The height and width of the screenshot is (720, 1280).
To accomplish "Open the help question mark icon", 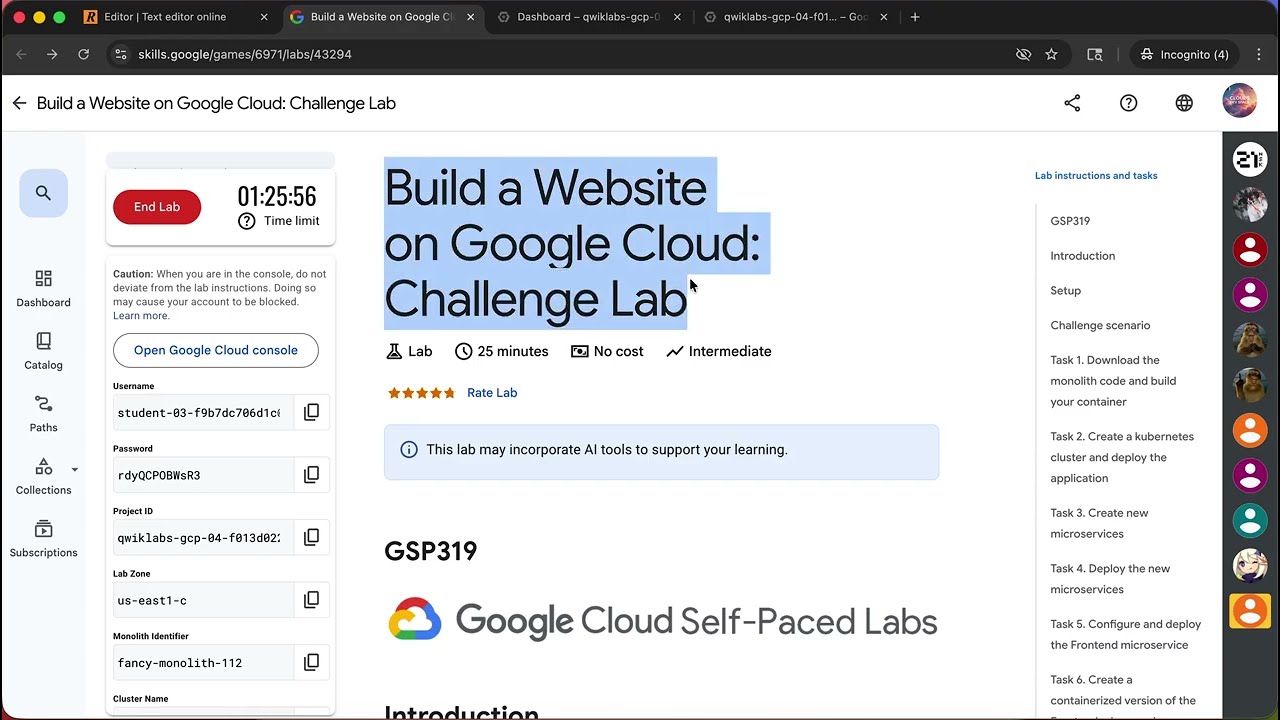I will click(1128, 103).
